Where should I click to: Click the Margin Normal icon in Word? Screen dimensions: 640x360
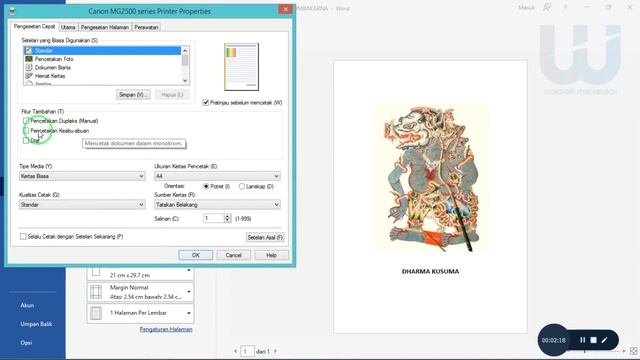click(x=96, y=292)
